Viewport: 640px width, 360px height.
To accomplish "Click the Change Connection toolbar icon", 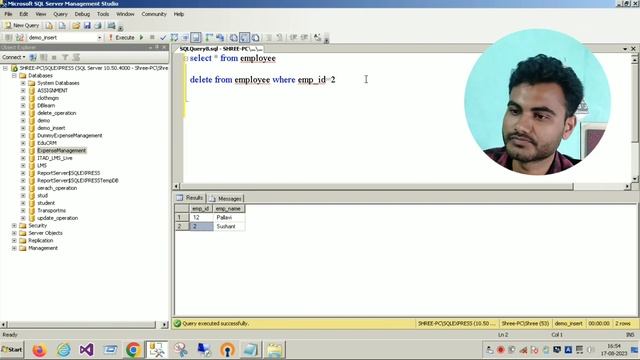I will (20, 38).
